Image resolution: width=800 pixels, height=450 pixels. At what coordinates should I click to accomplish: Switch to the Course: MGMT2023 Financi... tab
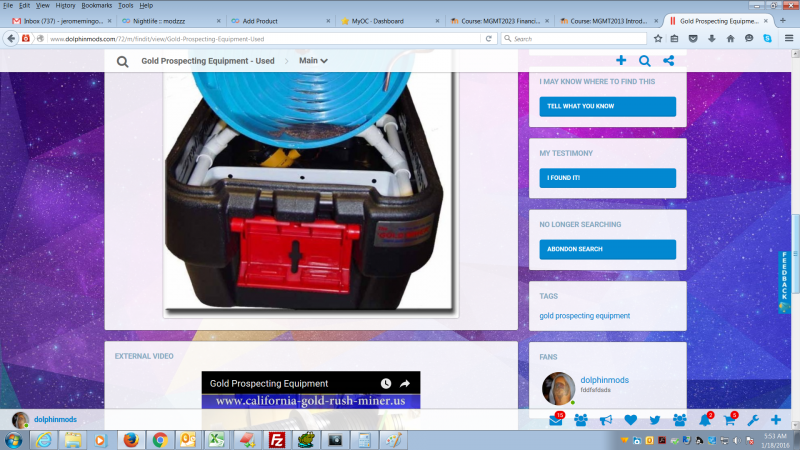498,21
